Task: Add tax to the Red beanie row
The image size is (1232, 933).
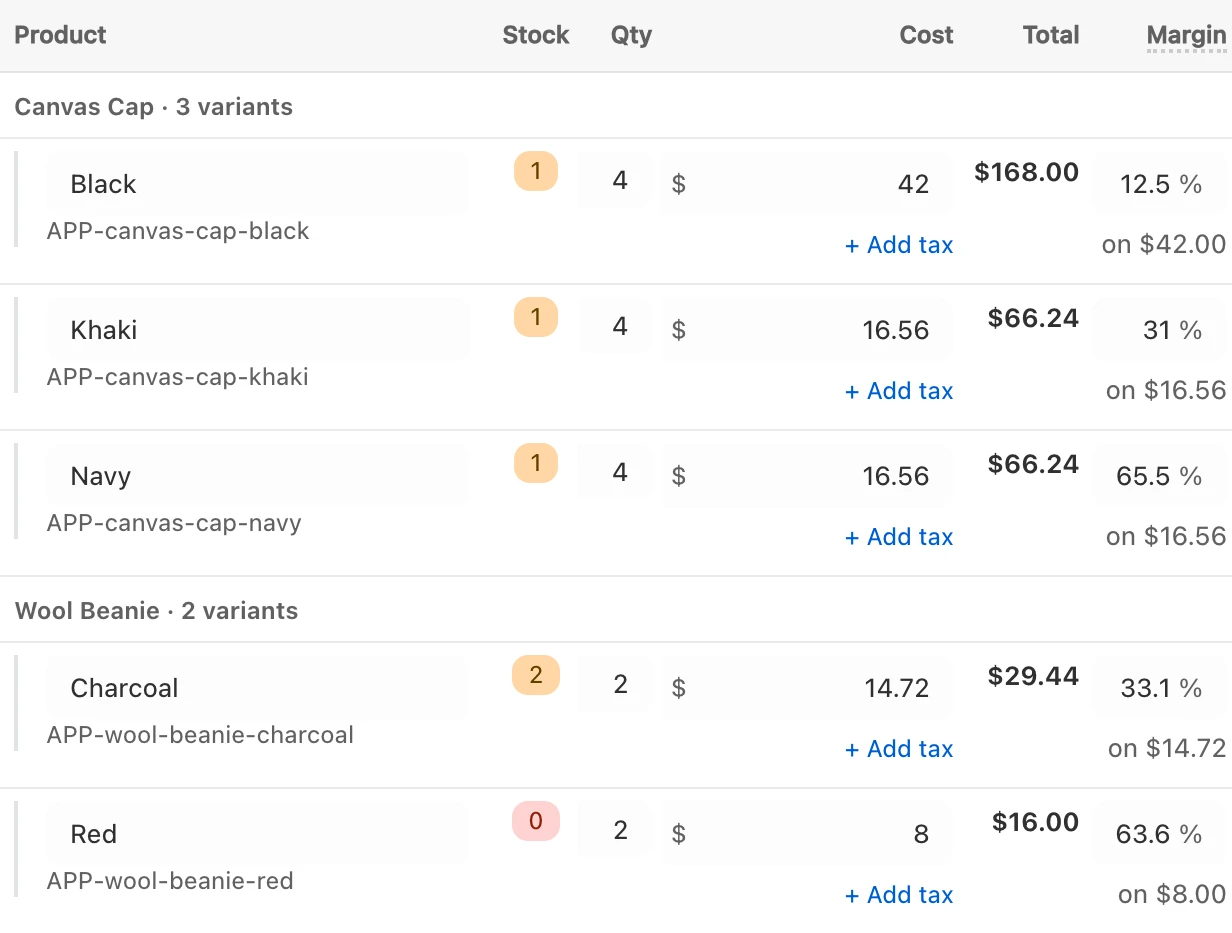Action: coord(899,895)
